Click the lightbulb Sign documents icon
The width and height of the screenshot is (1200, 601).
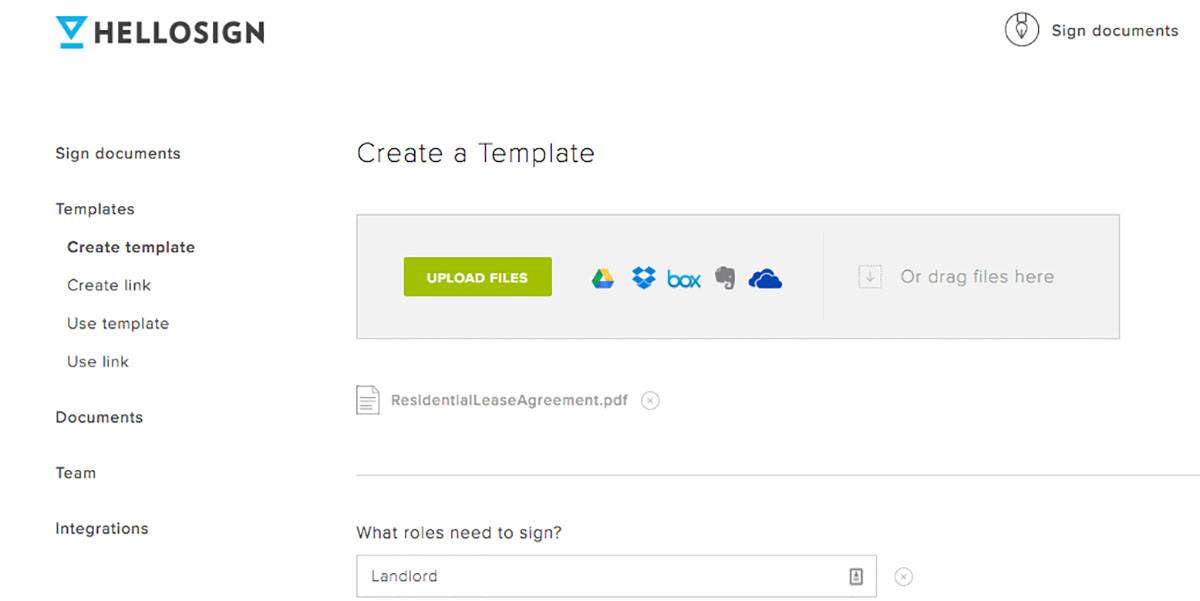point(1020,29)
